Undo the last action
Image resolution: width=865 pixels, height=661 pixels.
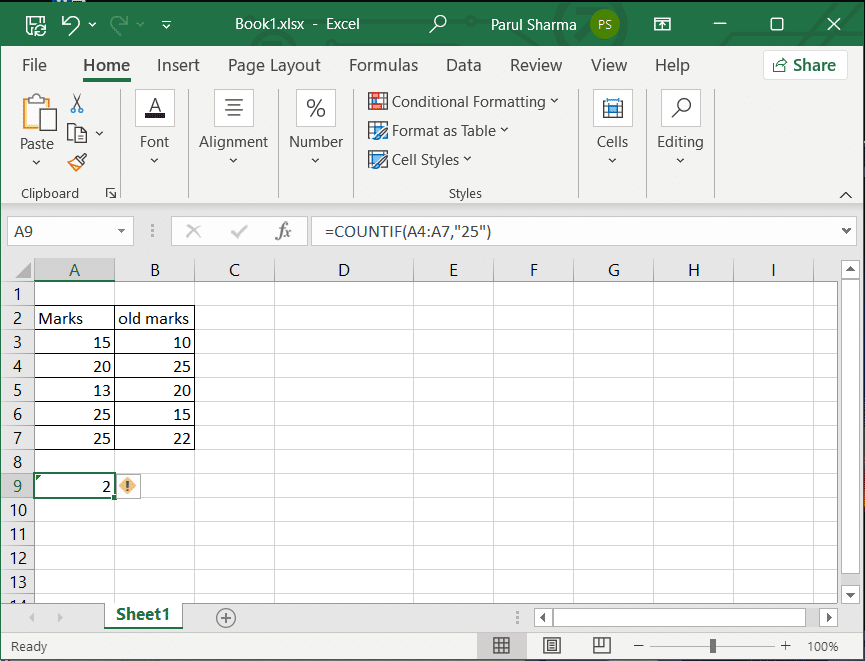tap(71, 24)
